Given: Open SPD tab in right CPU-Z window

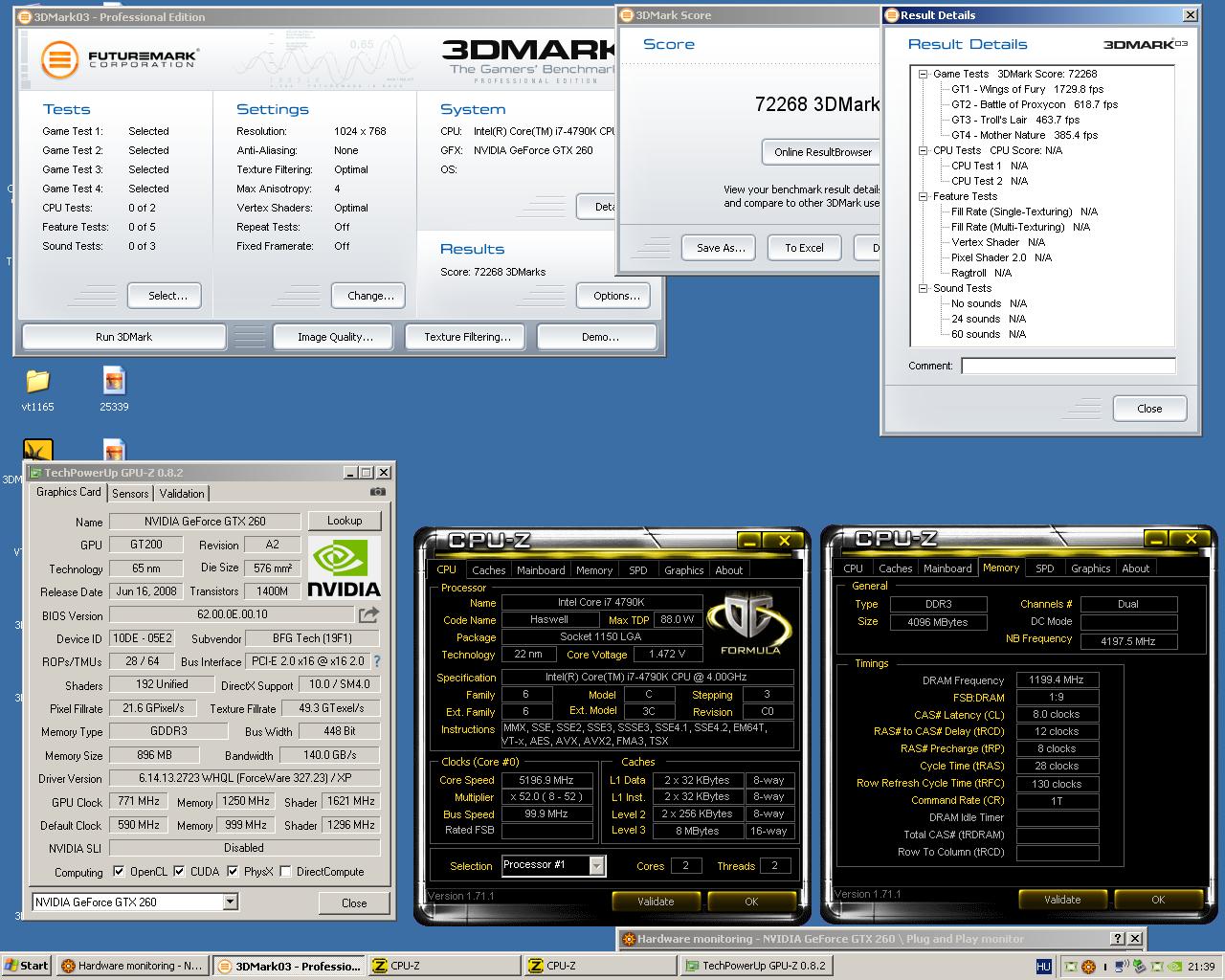Looking at the screenshot, I should point(1045,568).
